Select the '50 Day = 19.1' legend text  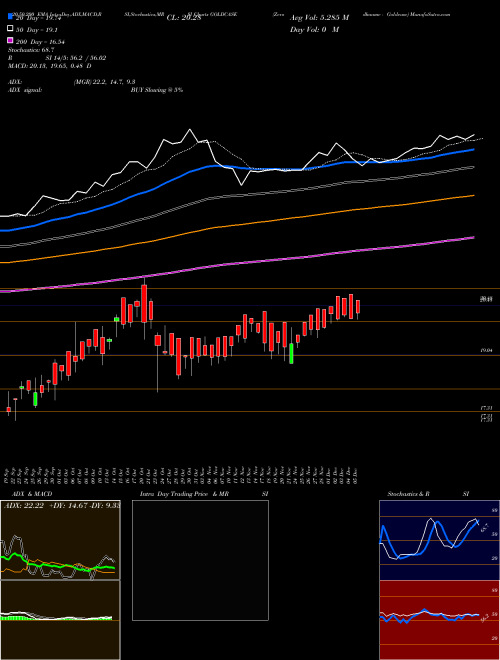(x=37, y=30)
